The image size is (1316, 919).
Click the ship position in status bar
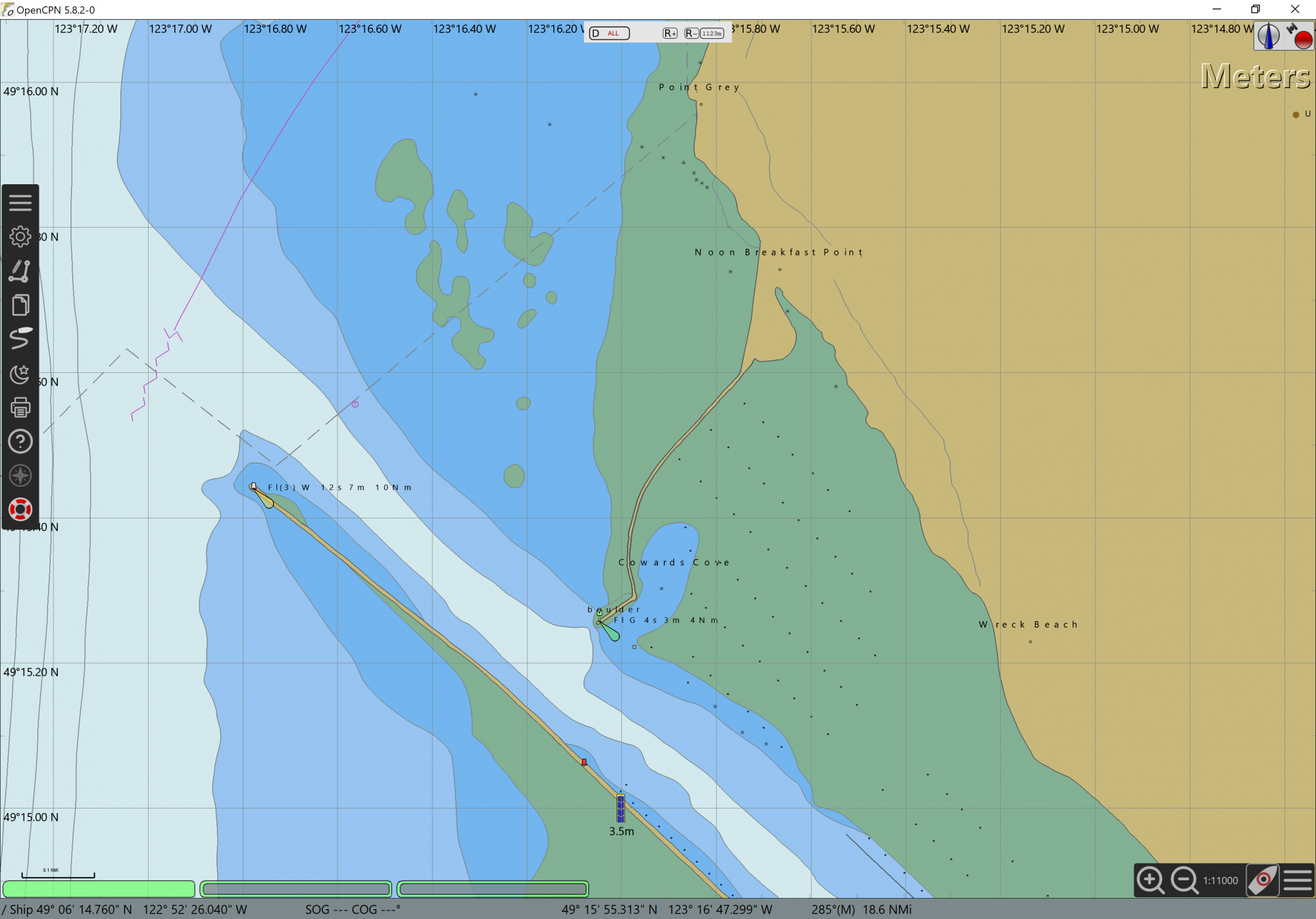125,909
